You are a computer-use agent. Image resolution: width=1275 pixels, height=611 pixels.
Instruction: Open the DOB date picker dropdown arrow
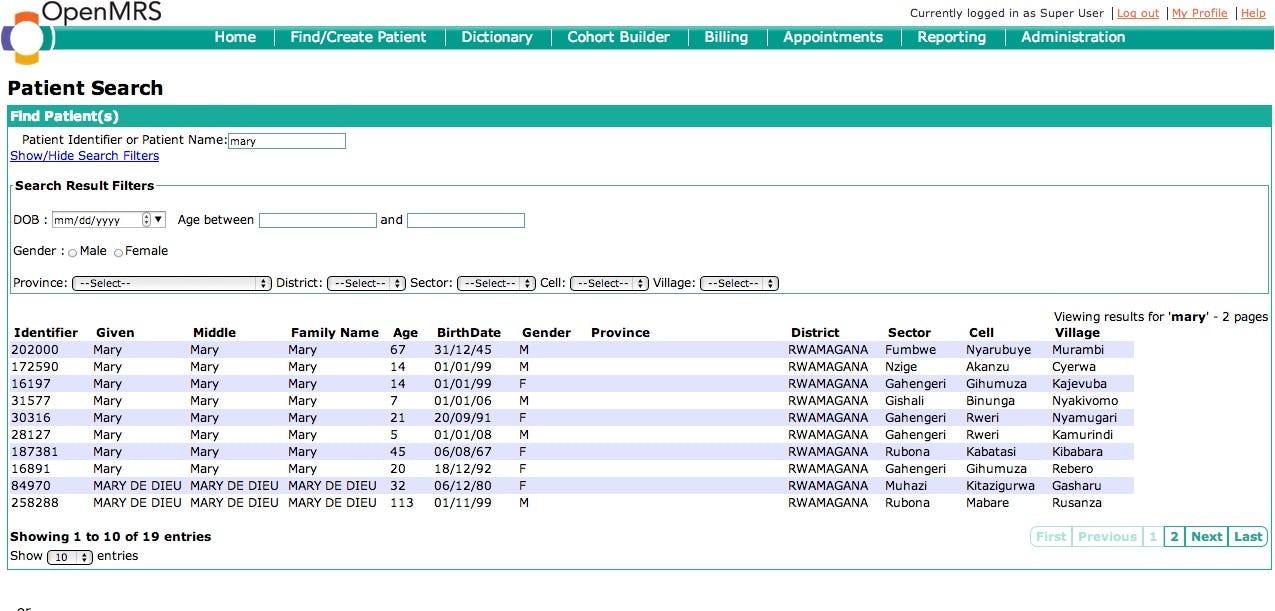click(x=156, y=219)
